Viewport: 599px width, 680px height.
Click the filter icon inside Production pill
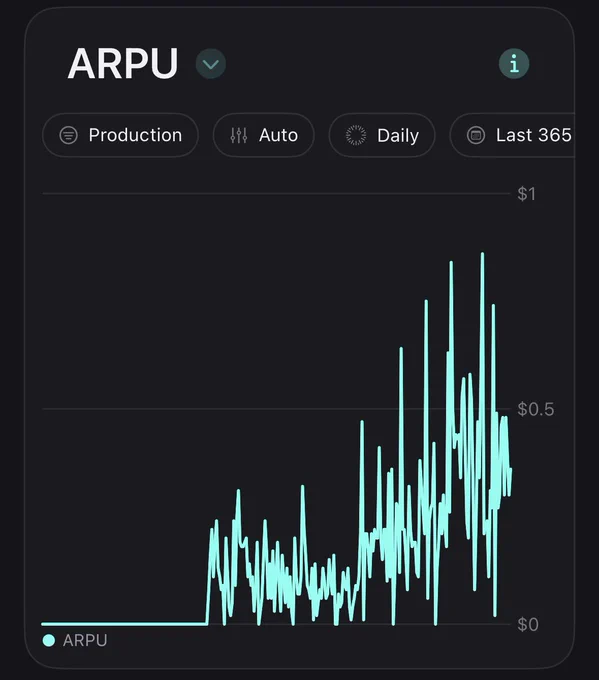point(69,135)
